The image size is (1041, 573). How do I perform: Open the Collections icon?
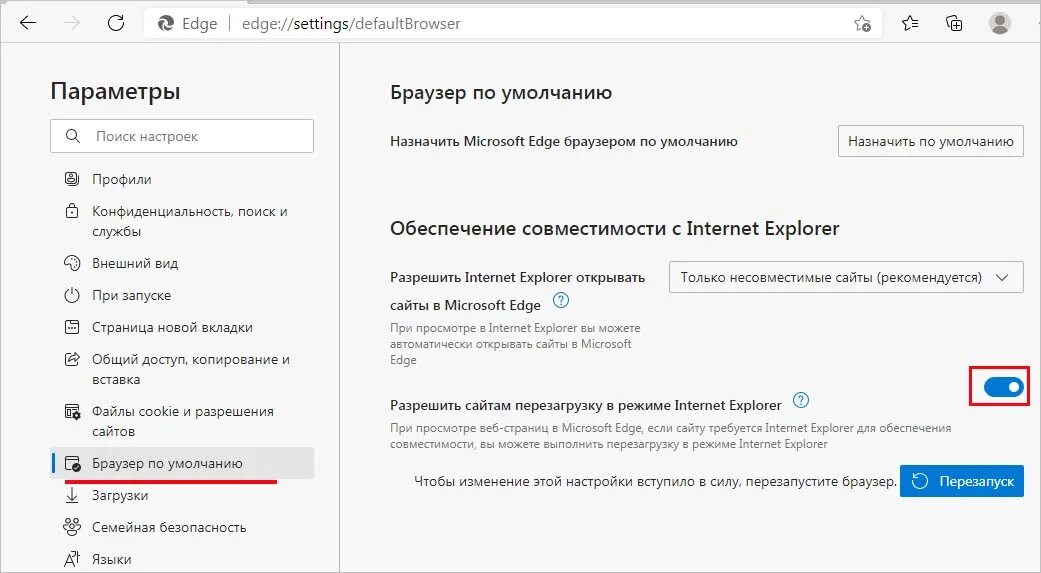click(x=954, y=24)
